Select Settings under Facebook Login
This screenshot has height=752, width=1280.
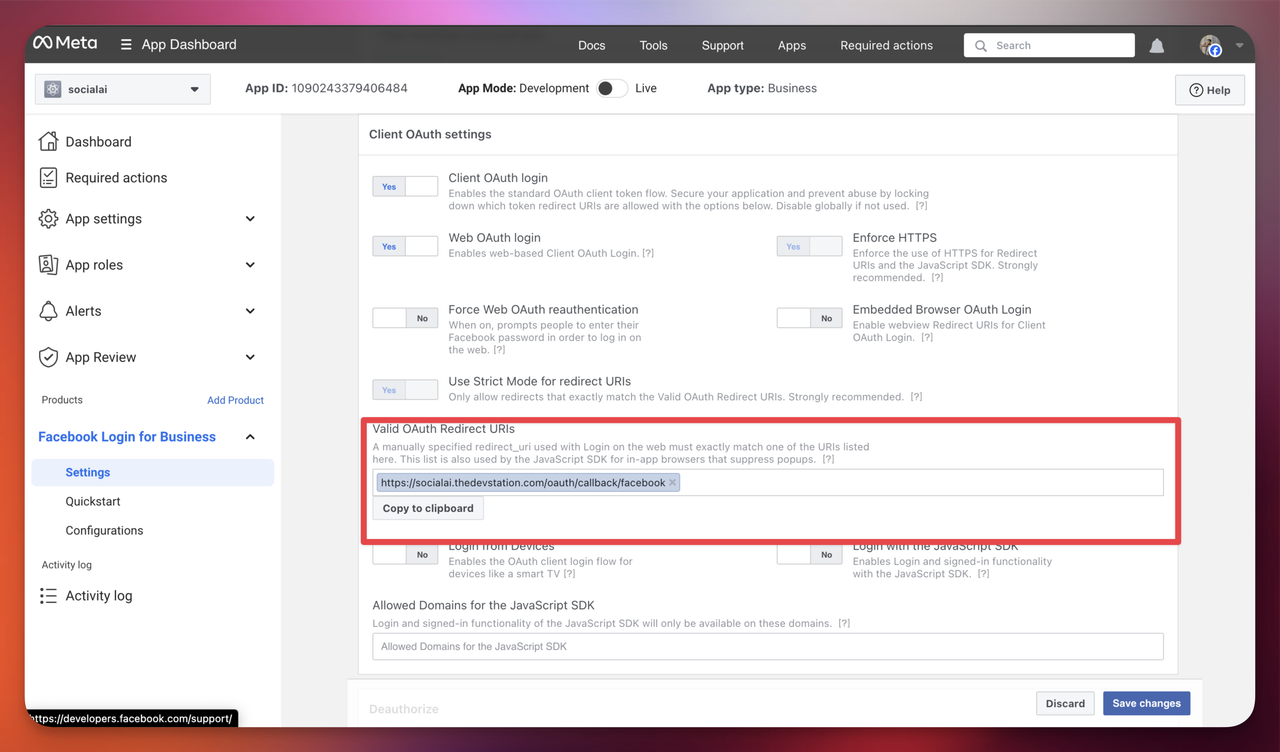153,472
